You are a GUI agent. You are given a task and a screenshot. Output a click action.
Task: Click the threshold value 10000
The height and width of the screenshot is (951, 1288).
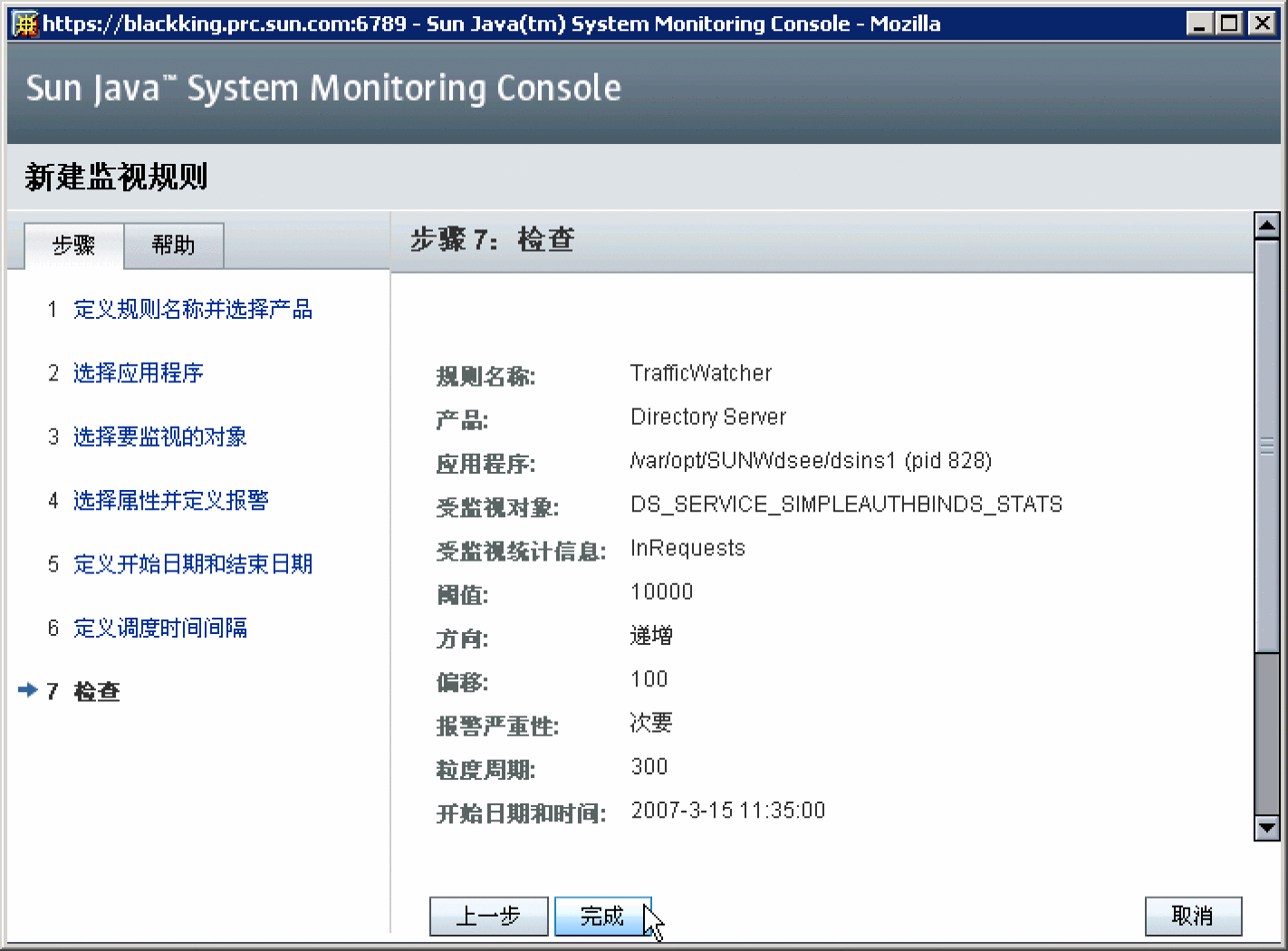pyautogui.click(x=662, y=591)
